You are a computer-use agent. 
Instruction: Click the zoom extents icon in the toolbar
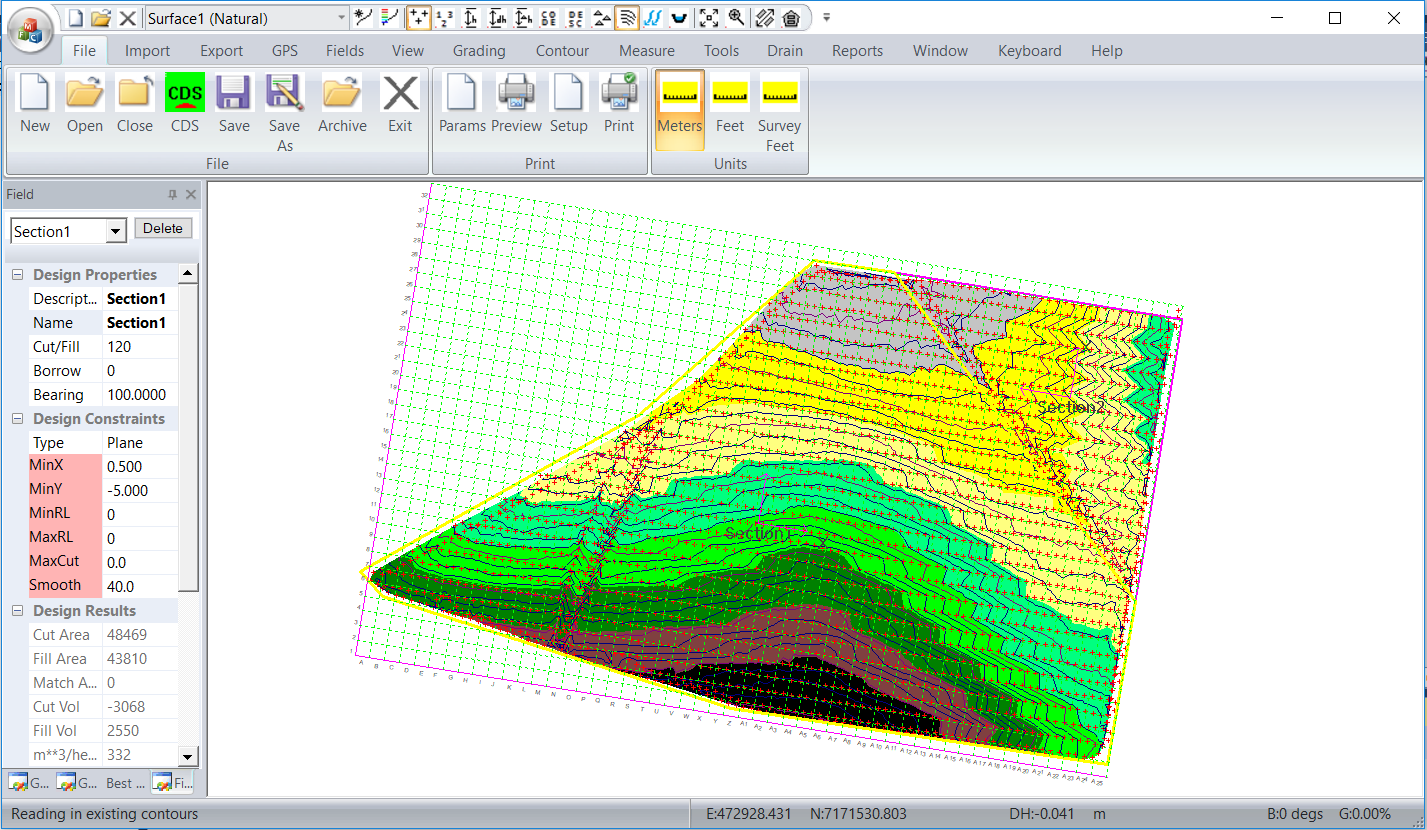coord(708,18)
